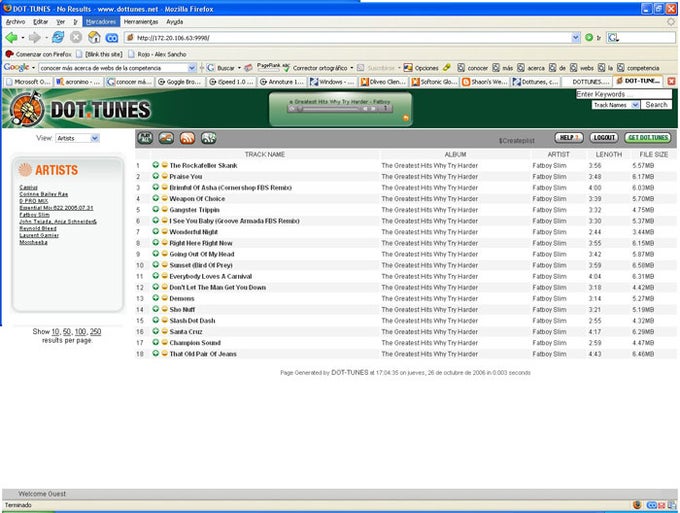Click green play icon for Wonderful Night
680x513 pixels.
(155, 232)
